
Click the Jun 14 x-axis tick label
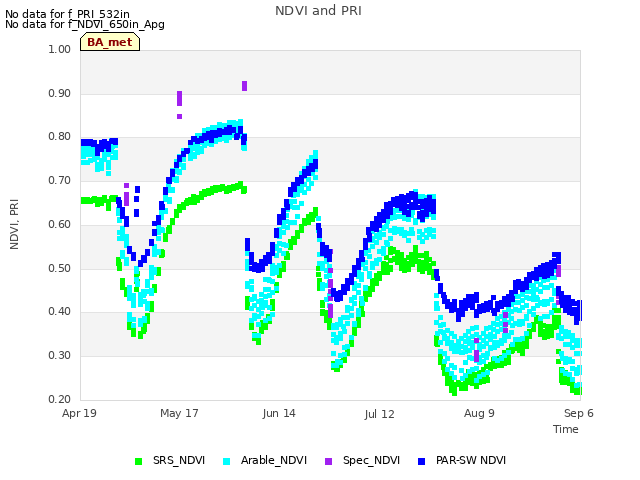click(x=279, y=413)
